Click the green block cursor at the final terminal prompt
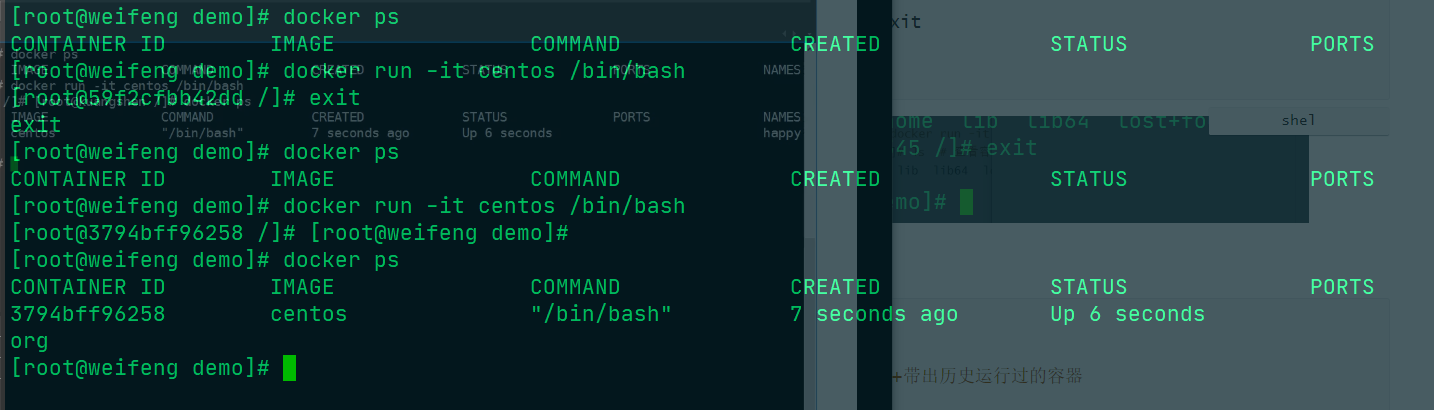 click(289, 368)
